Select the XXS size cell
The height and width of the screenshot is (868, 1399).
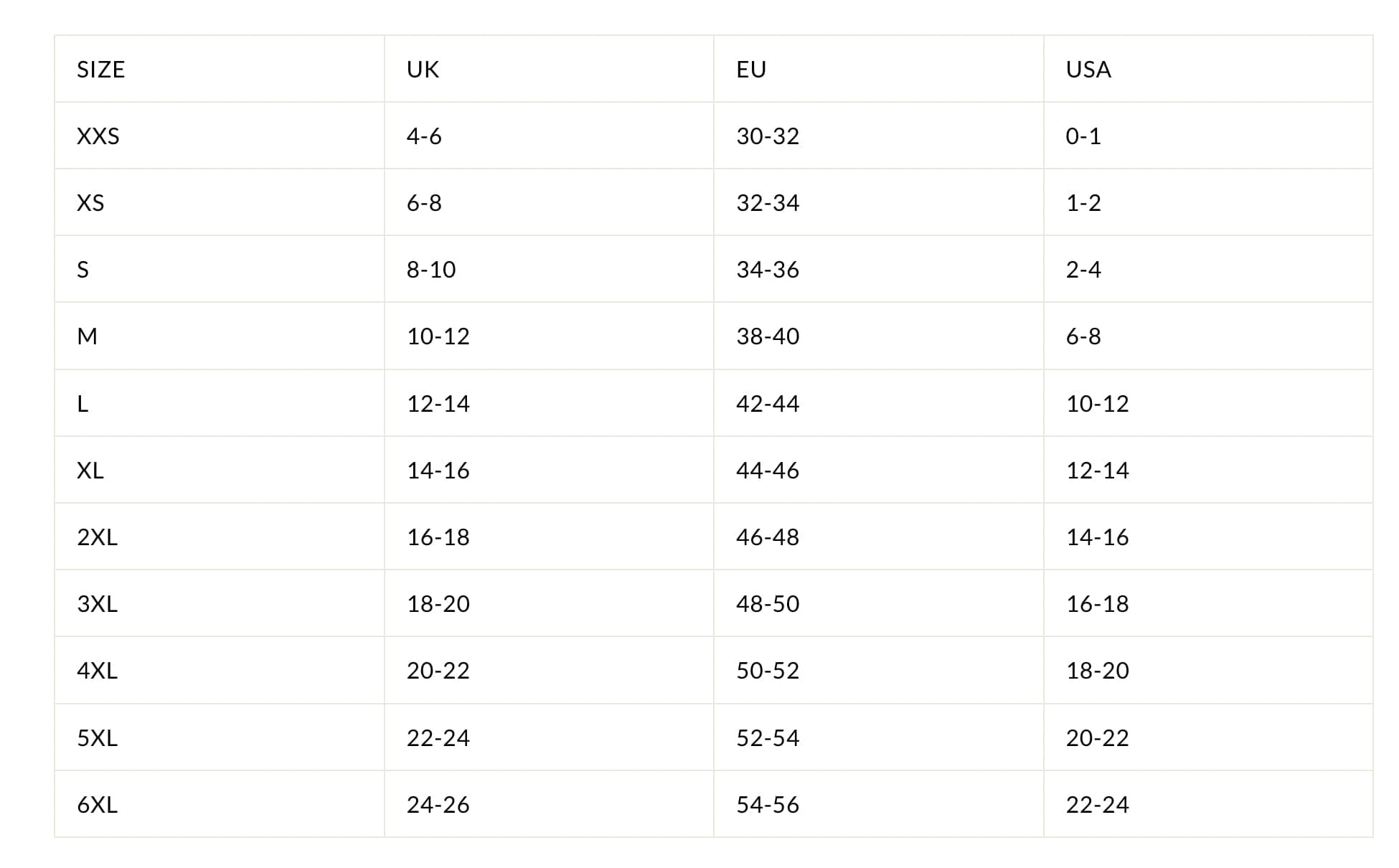pyautogui.click(x=98, y=136)
